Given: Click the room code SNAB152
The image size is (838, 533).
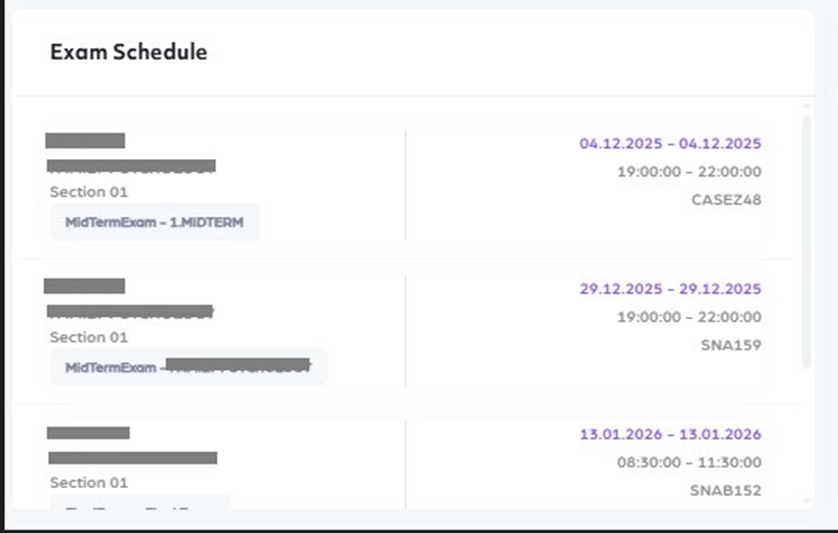Looking at the screenshot, I should pos(726,490).
